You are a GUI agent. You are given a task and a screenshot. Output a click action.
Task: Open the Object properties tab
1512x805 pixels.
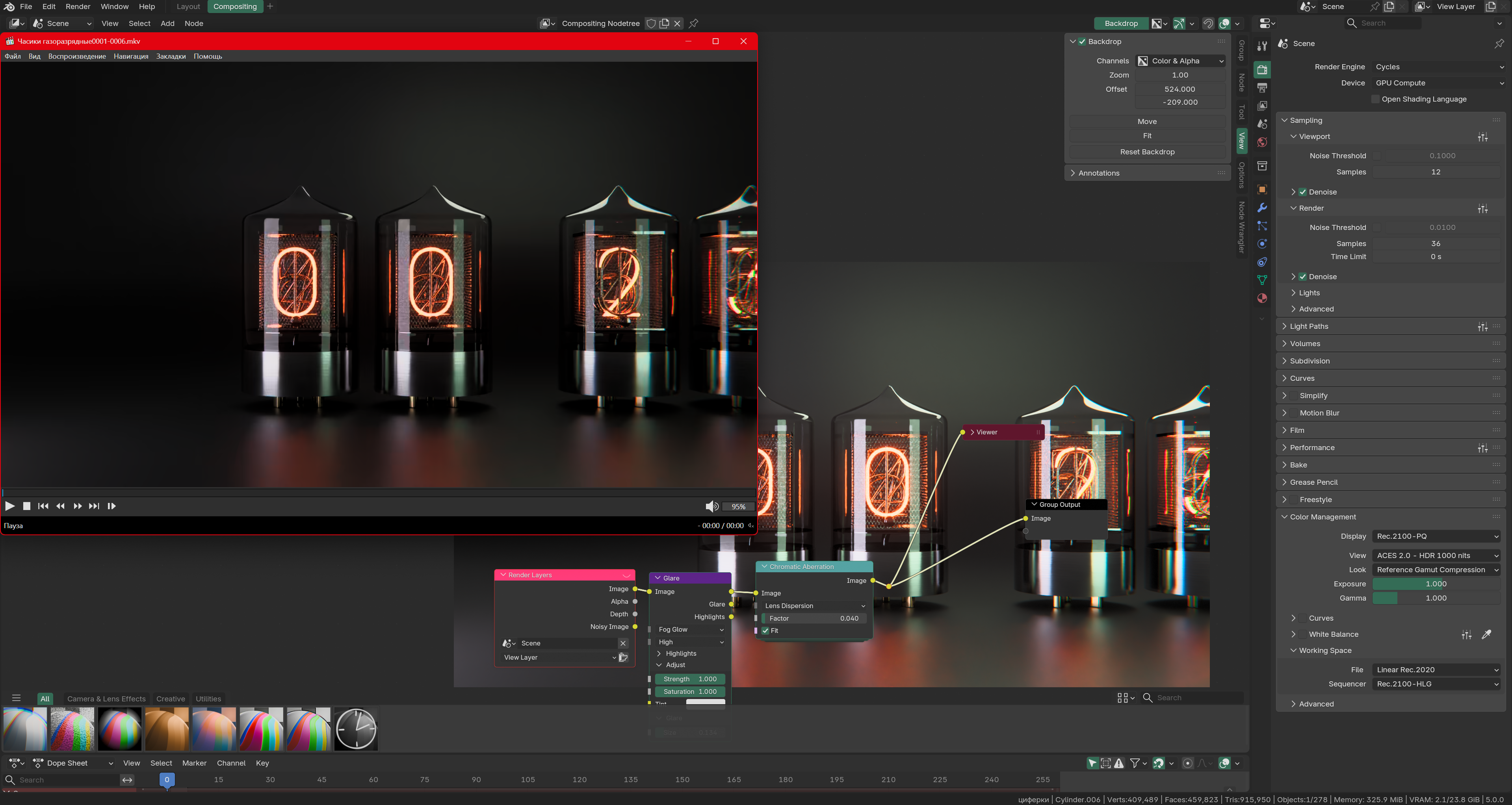(x=1262, y=189)
